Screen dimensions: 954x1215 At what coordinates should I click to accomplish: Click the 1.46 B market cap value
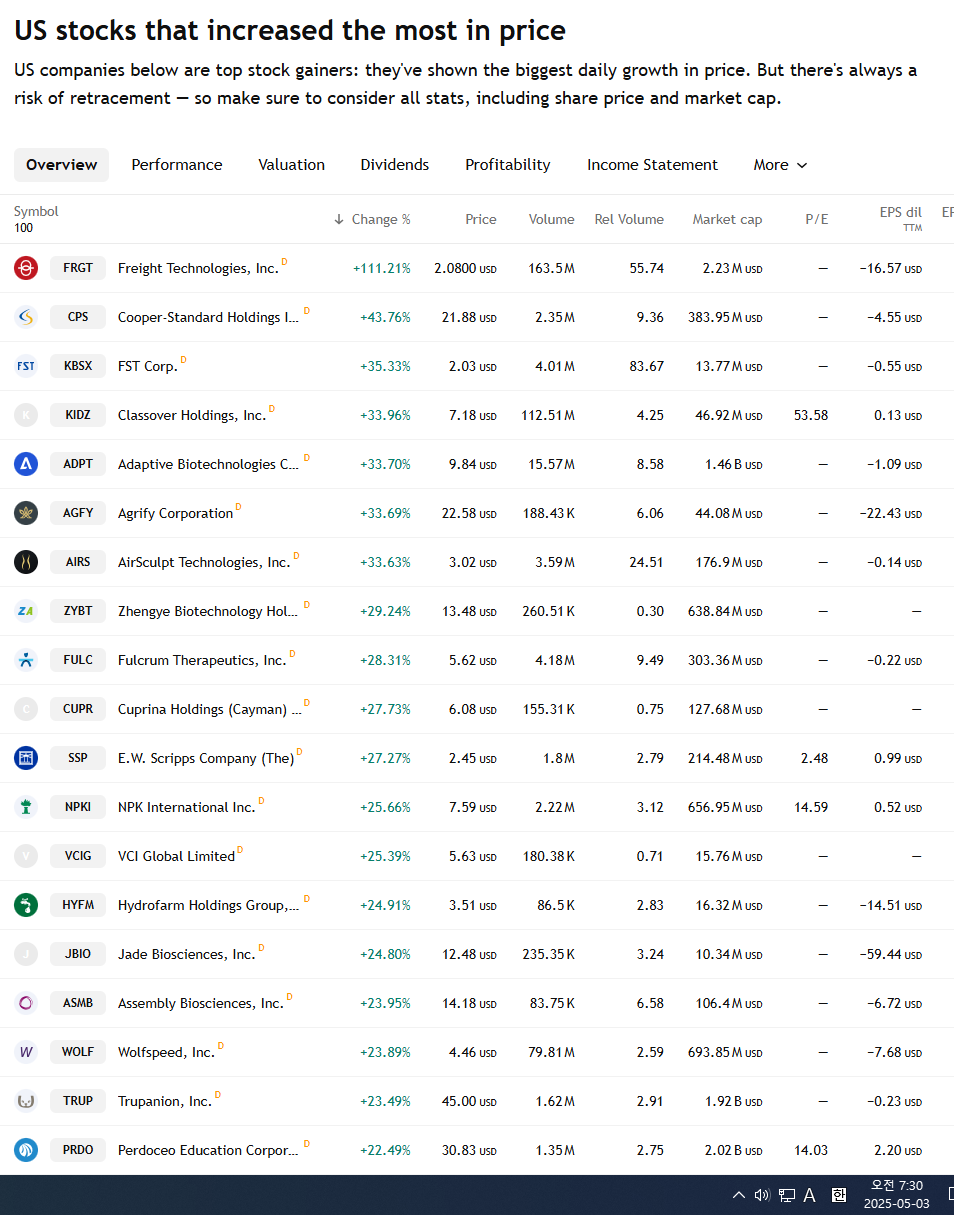tap(733, 464)
